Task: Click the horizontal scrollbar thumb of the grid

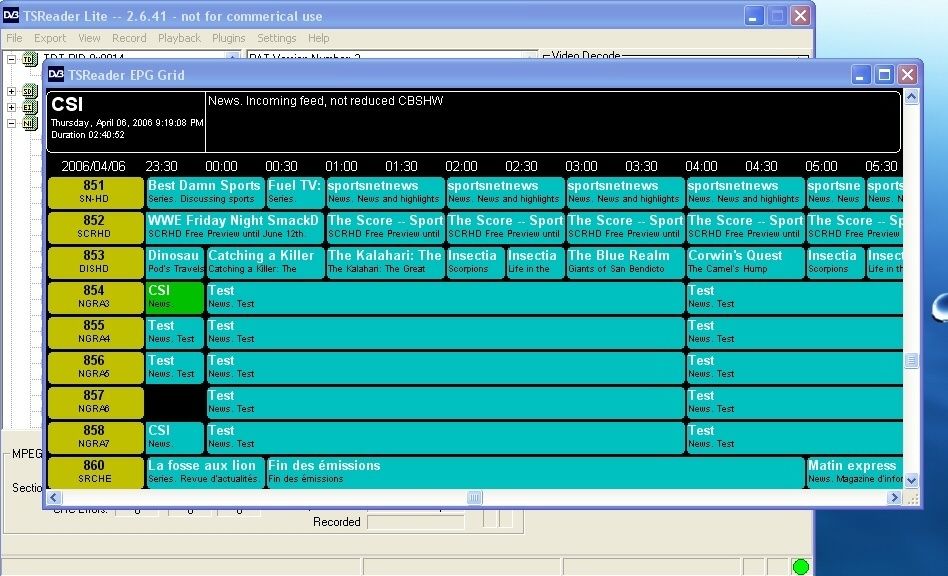Action: (474, 497)
